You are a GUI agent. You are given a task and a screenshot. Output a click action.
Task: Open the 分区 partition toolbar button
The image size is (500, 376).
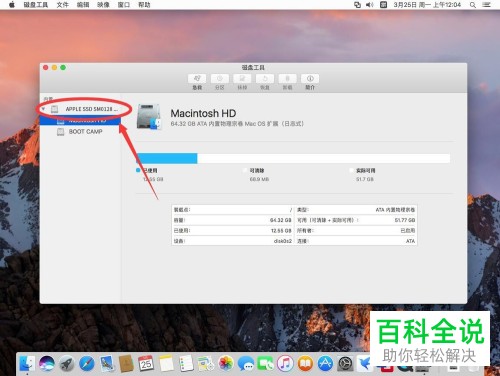[x=220, y=79]
